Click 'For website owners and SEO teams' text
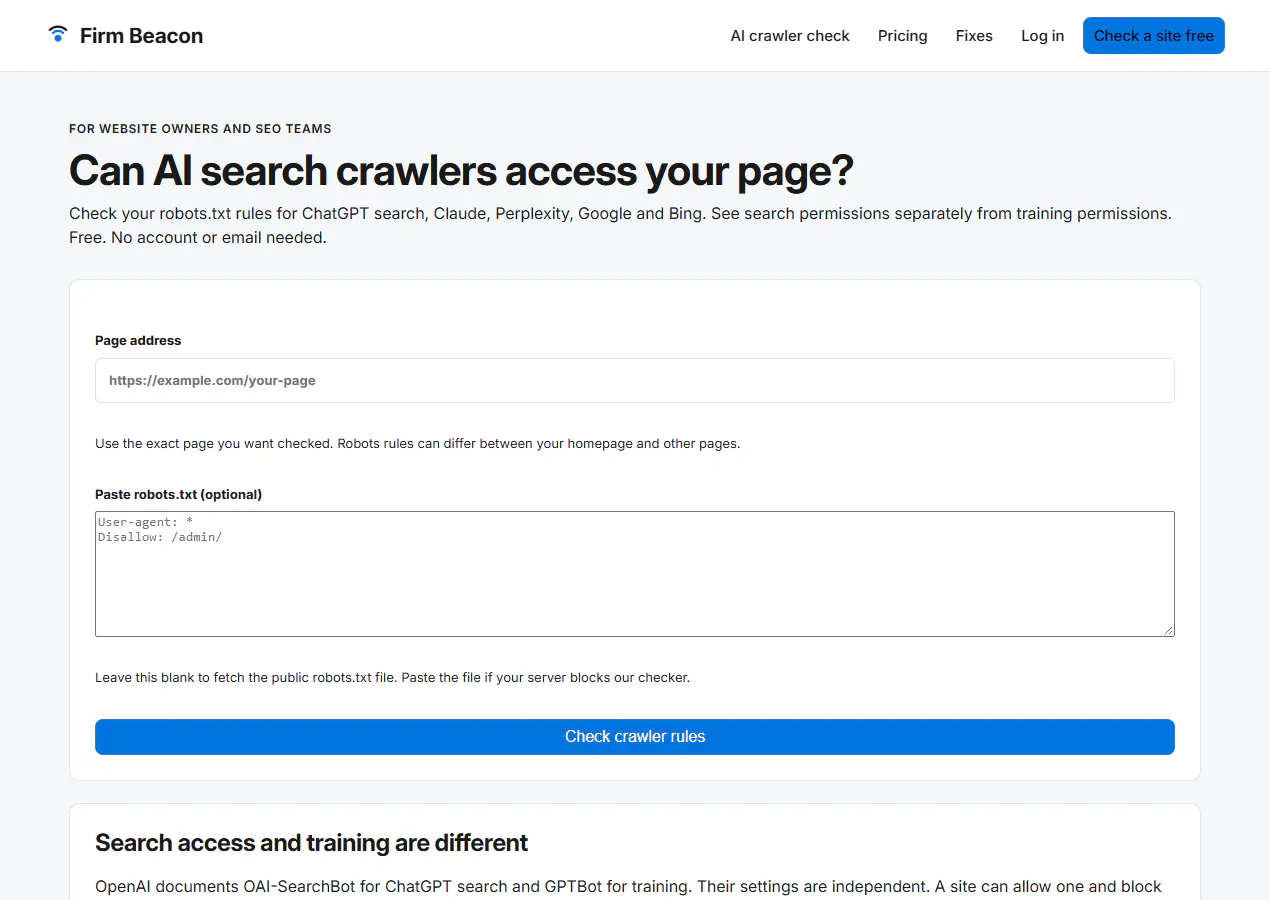This screenshot has width=1270, height=900. (x=200, y=129)
